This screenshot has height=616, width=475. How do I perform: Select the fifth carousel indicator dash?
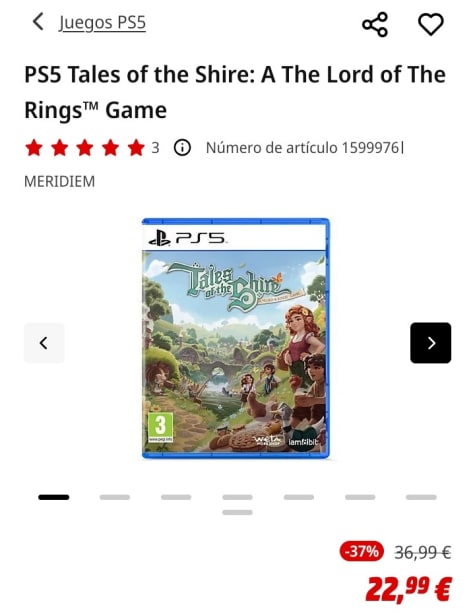(299, 497)
